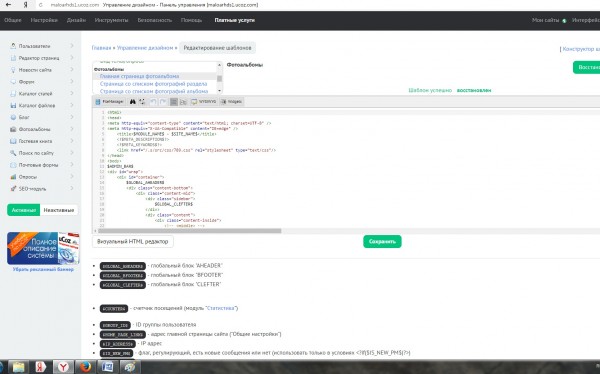Click the Убрать рекламный баннер link
This screenshot has height=374, width=600.
(x=43, y=269)
